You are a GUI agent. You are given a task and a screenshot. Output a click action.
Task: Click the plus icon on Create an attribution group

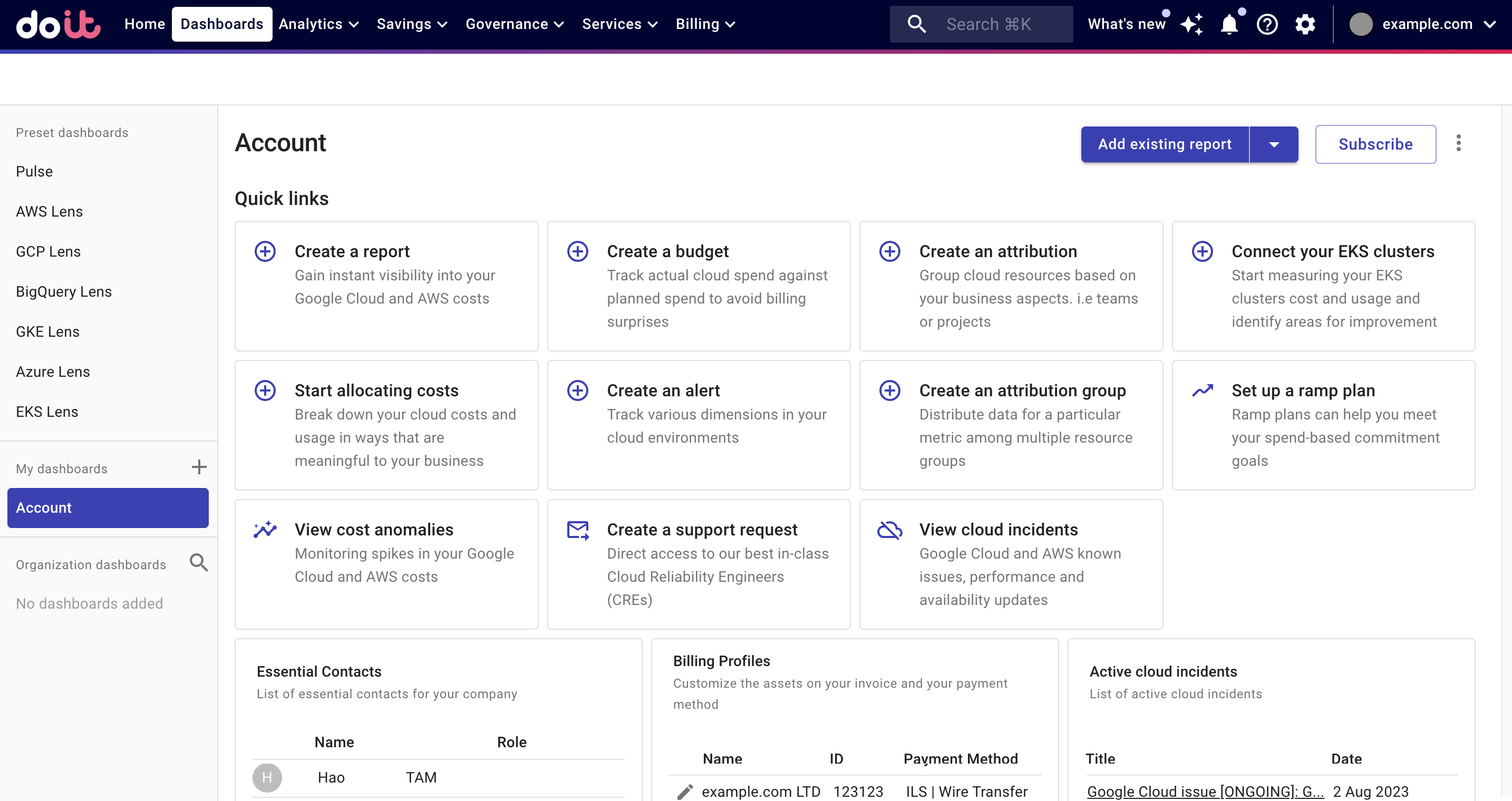pos(890,390)
